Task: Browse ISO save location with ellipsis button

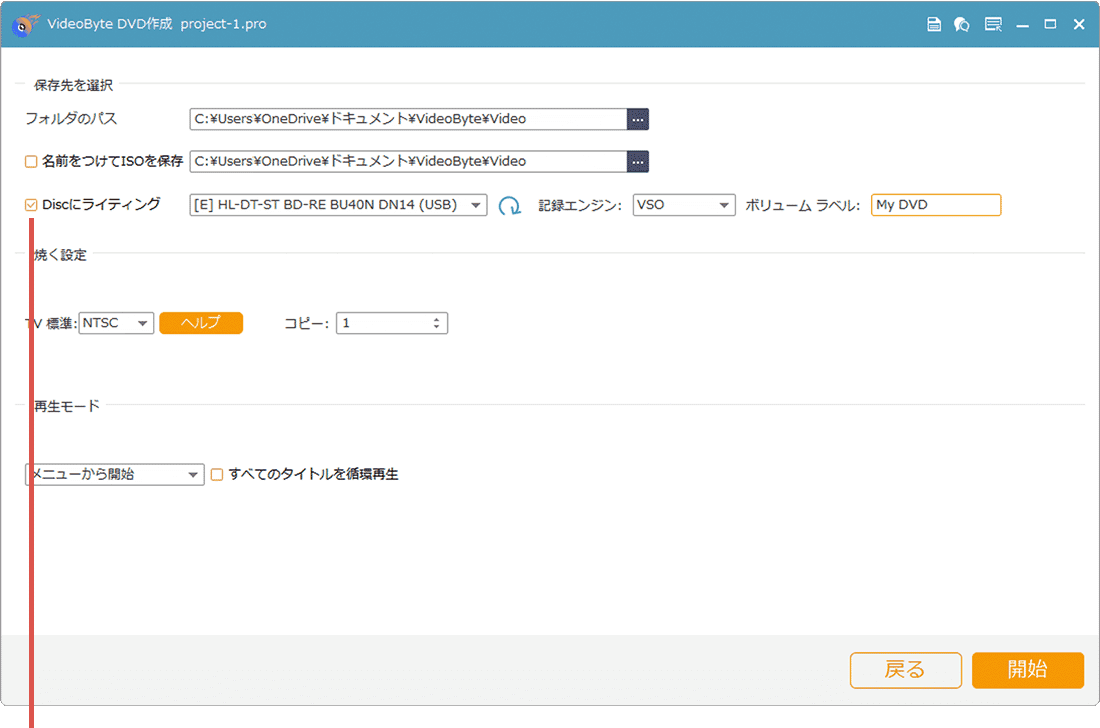Action: click(x=638, y=161)
